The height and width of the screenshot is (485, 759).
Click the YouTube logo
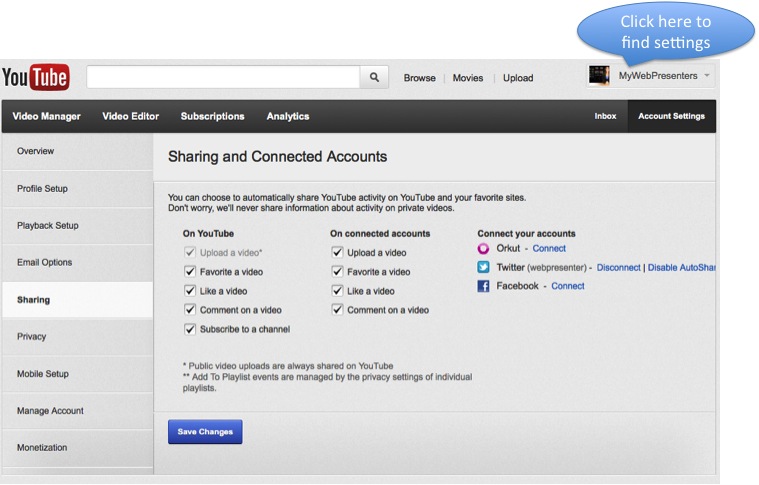click(36, 77)
